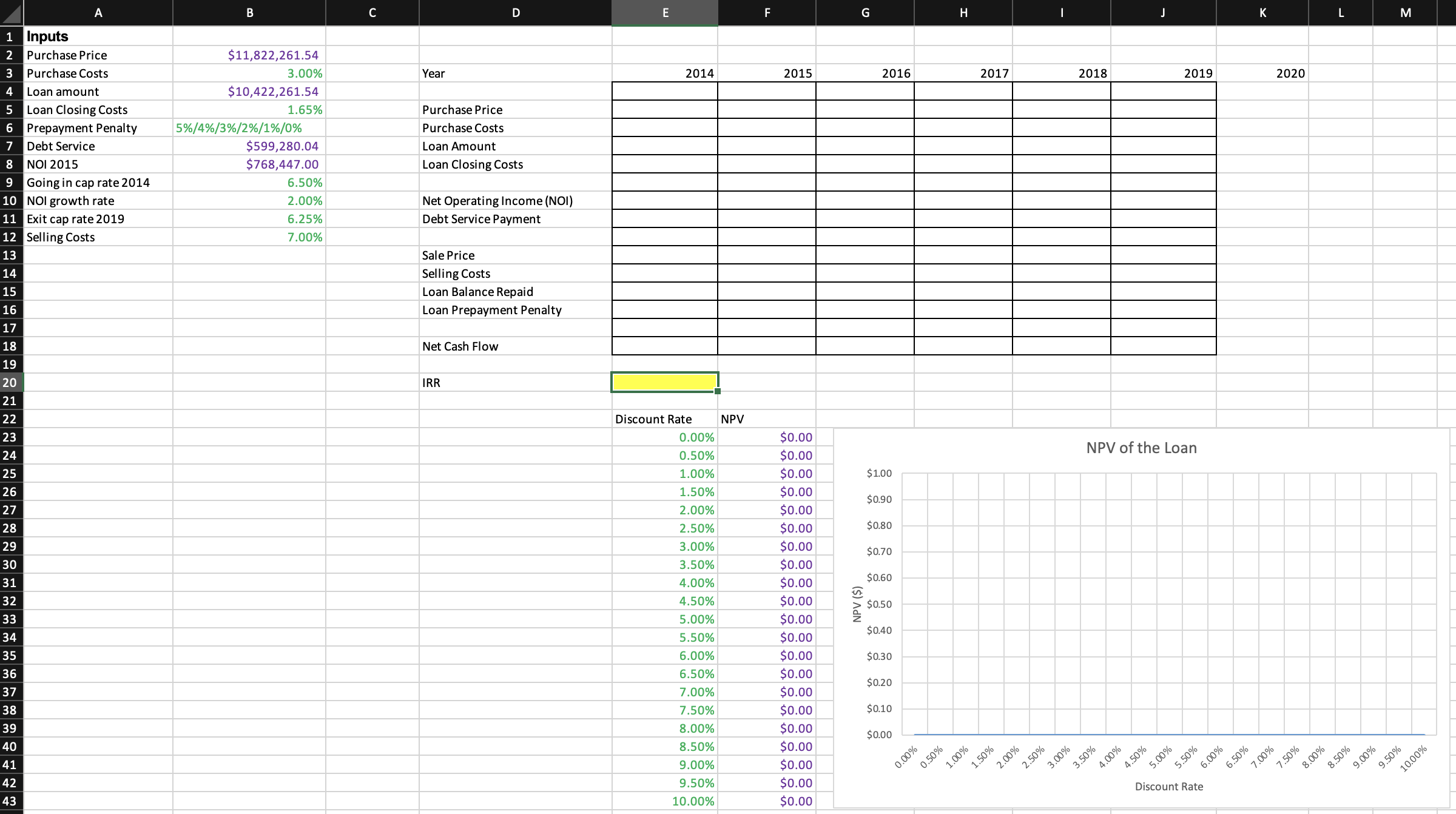This screenshot has width=1456, height=814.
Task: Click the fill handle on selected cell E20
Action: point(716,392)
